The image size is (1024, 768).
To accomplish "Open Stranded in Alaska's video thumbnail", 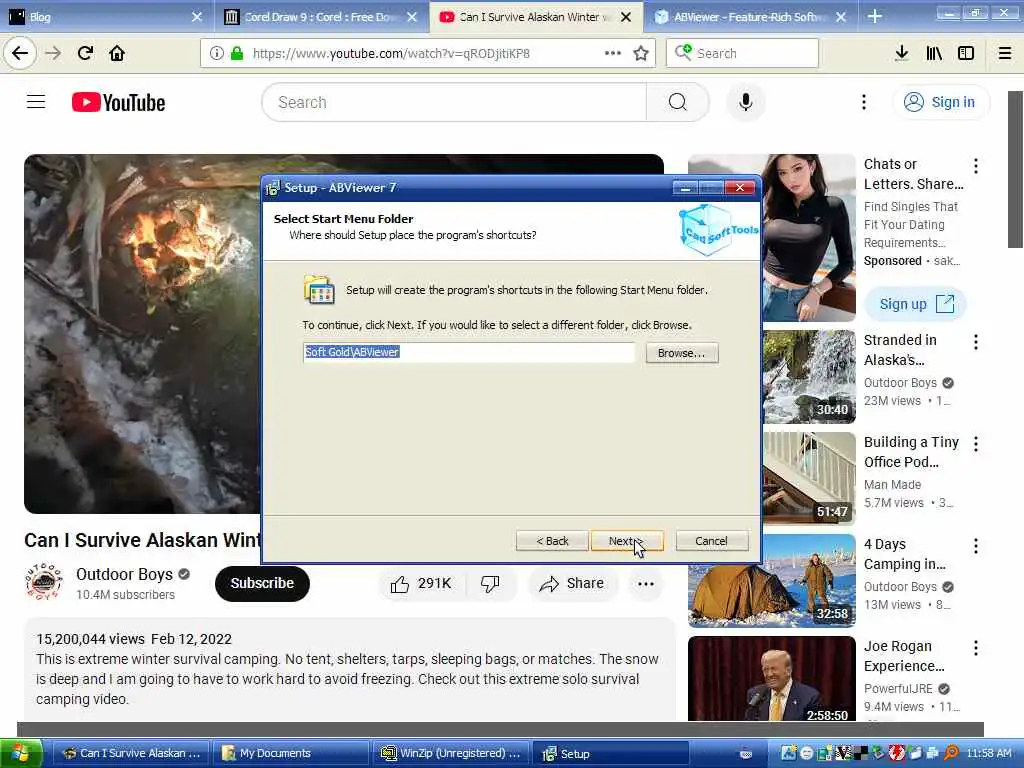I will [810, 377].
